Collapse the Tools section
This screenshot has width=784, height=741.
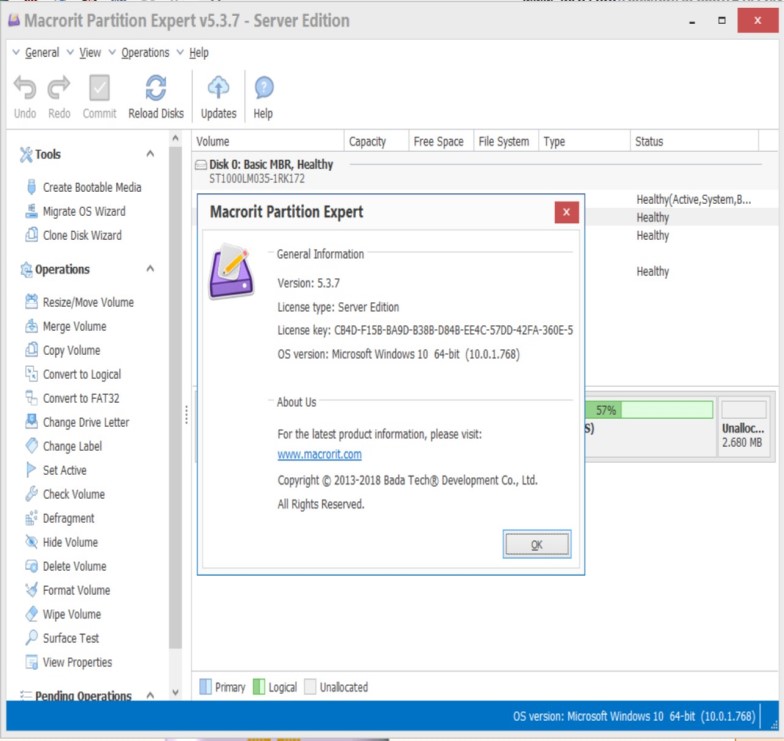coord(150,154)
